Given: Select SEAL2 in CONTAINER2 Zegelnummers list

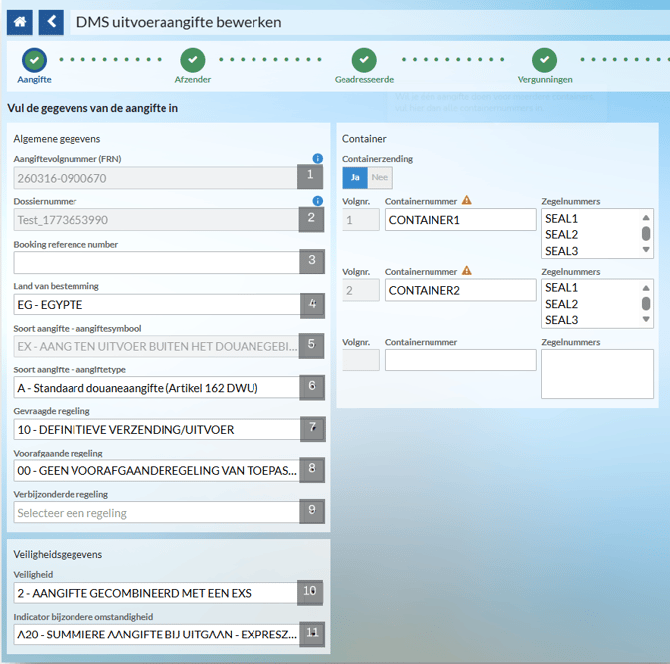Looking at the screenshot, I should coord(561,304).
